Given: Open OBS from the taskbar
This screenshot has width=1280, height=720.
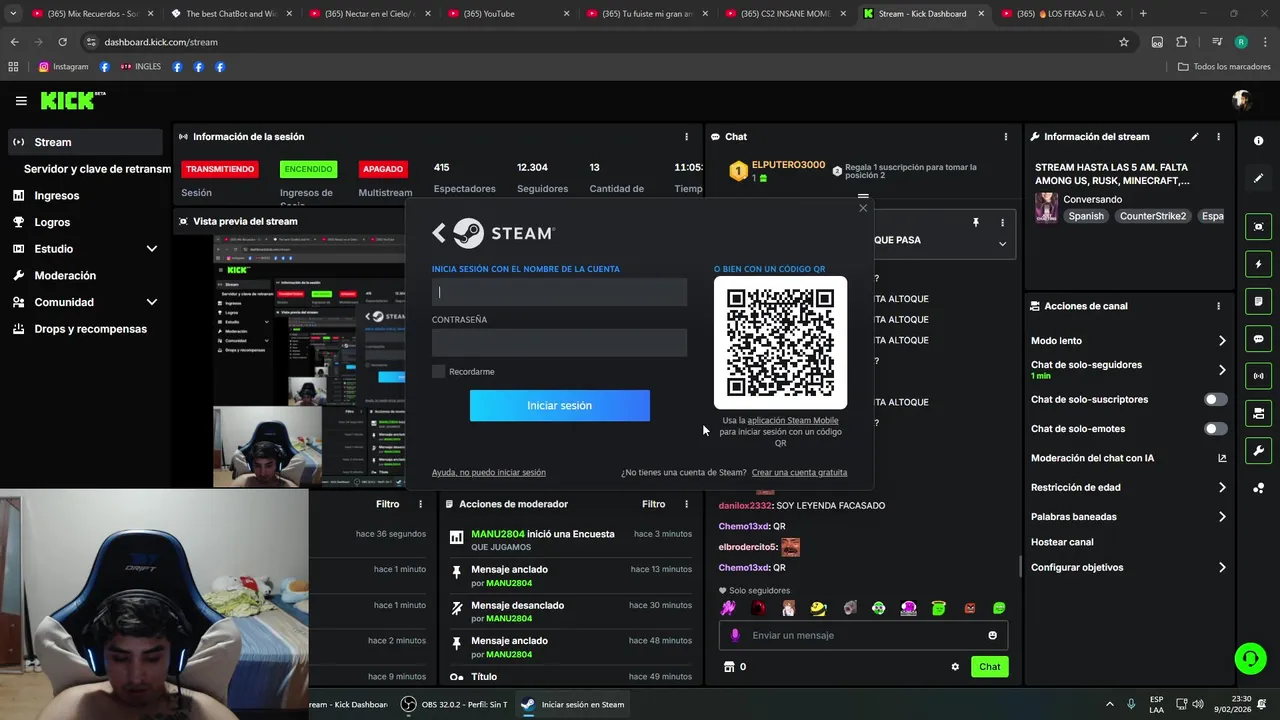Looking at the screenshot, I should pos(455,704).
